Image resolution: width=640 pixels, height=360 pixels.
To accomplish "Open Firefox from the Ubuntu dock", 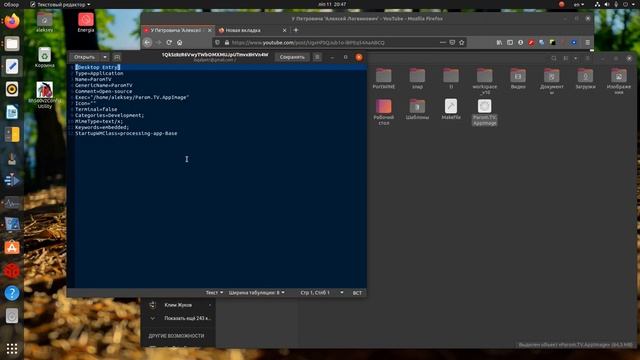I will [12, 21].
